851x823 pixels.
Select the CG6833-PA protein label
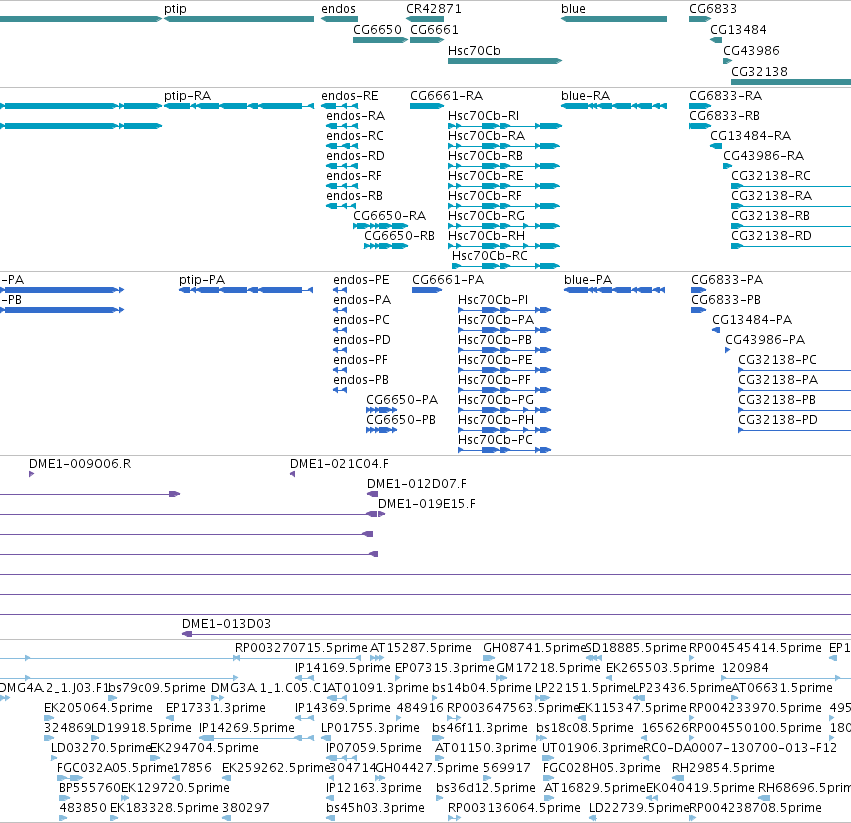click(727, 280)
